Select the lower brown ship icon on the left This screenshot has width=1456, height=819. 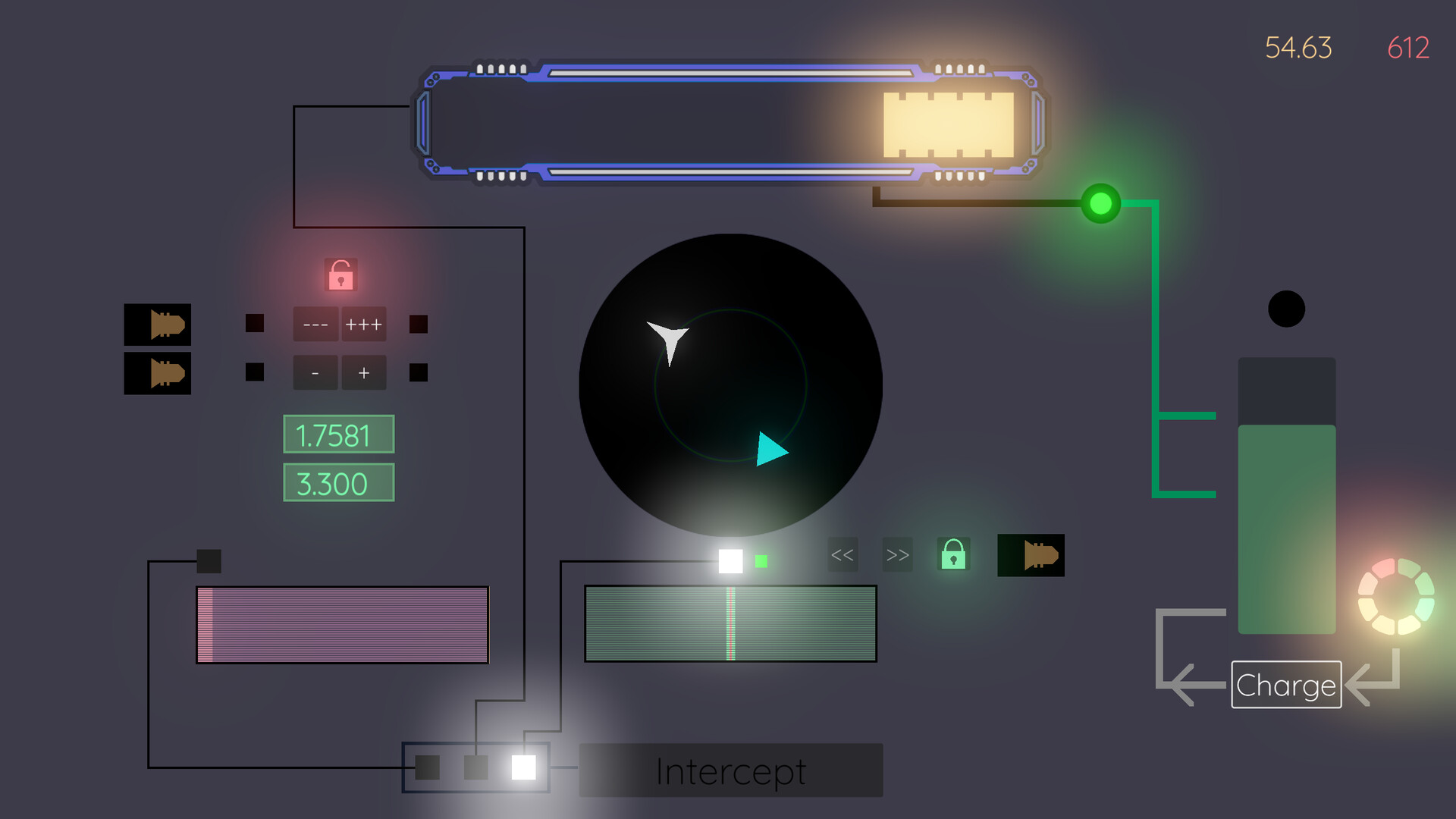click(x=157, y=372)
